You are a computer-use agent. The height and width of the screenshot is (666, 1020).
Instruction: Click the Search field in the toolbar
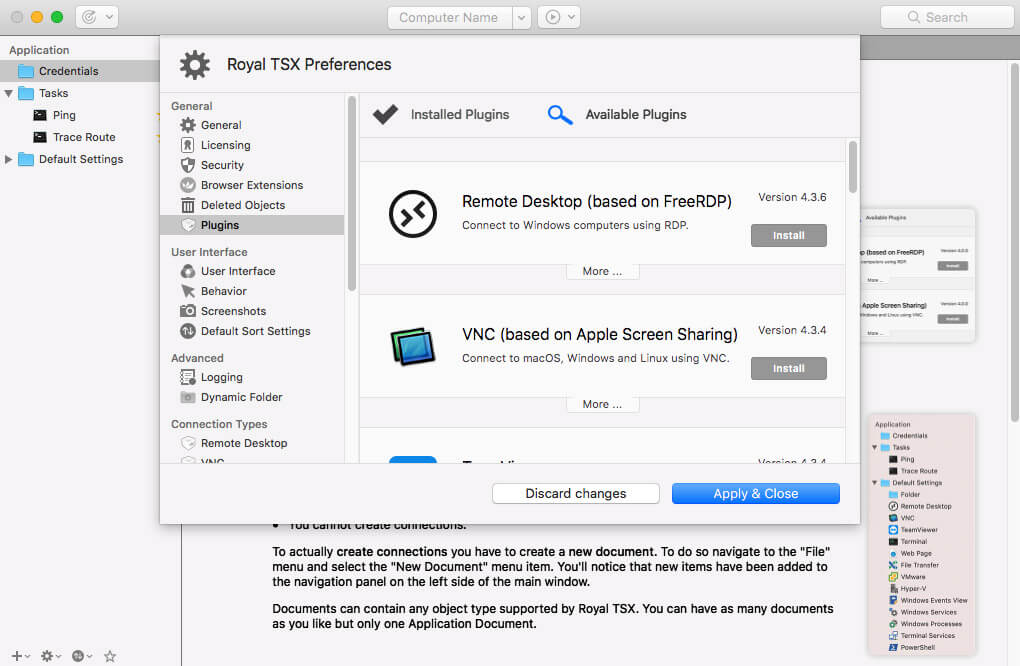[x=946, y=16]
